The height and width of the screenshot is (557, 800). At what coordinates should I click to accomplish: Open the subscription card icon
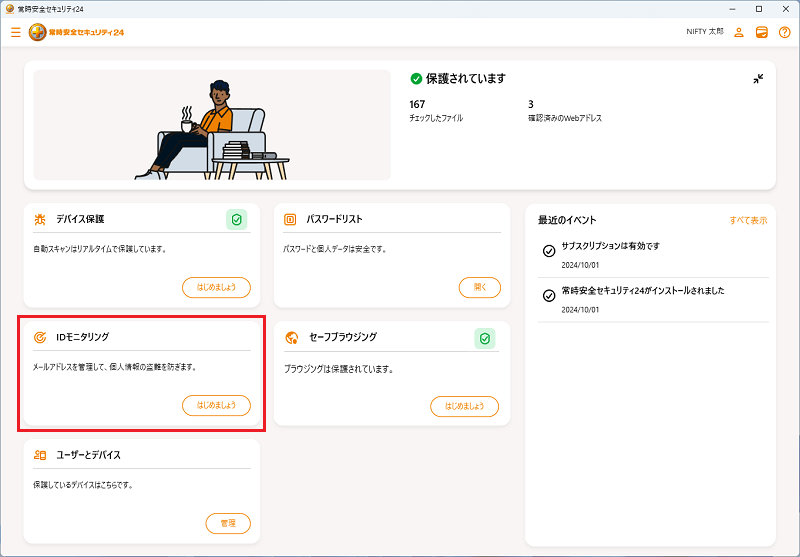[762, 32]
